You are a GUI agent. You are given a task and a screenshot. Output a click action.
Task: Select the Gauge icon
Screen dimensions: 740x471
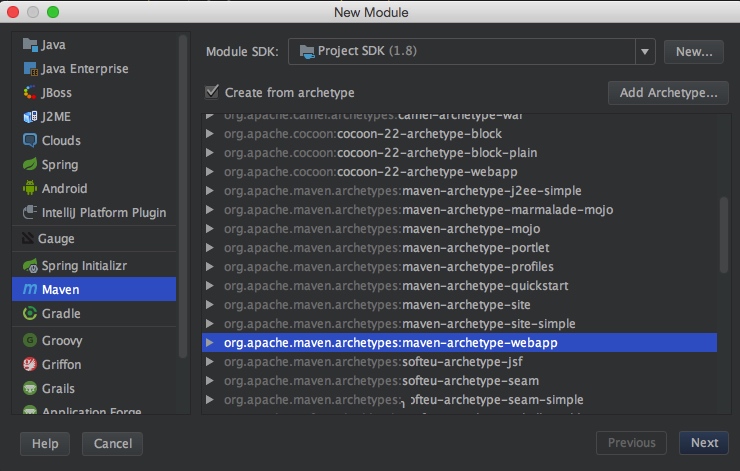28,238
